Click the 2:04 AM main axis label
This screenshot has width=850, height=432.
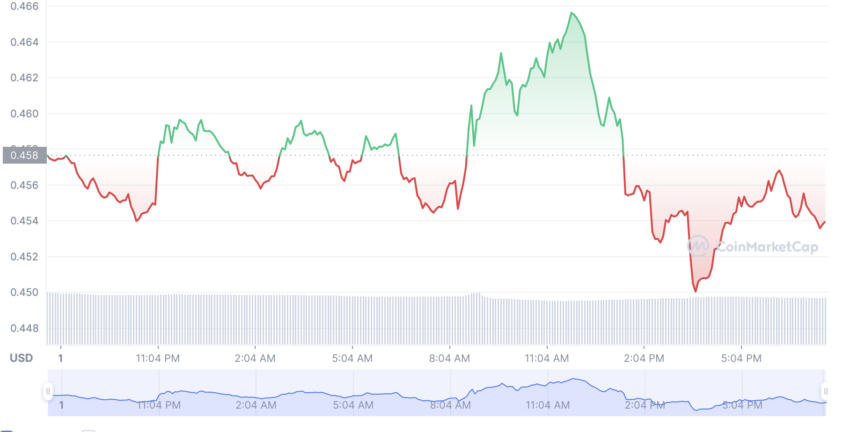pos(255,358)
